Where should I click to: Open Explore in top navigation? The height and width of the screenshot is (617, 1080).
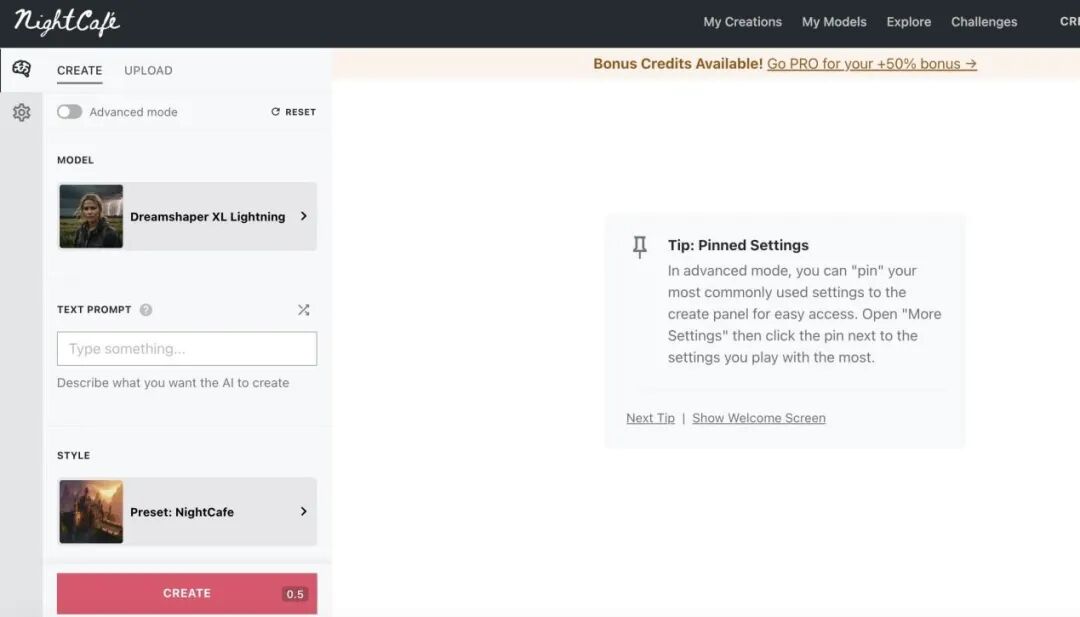(908, 22)
